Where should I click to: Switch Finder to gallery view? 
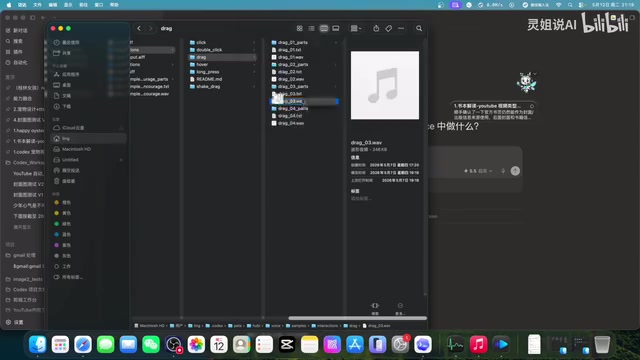pos(336,28)
